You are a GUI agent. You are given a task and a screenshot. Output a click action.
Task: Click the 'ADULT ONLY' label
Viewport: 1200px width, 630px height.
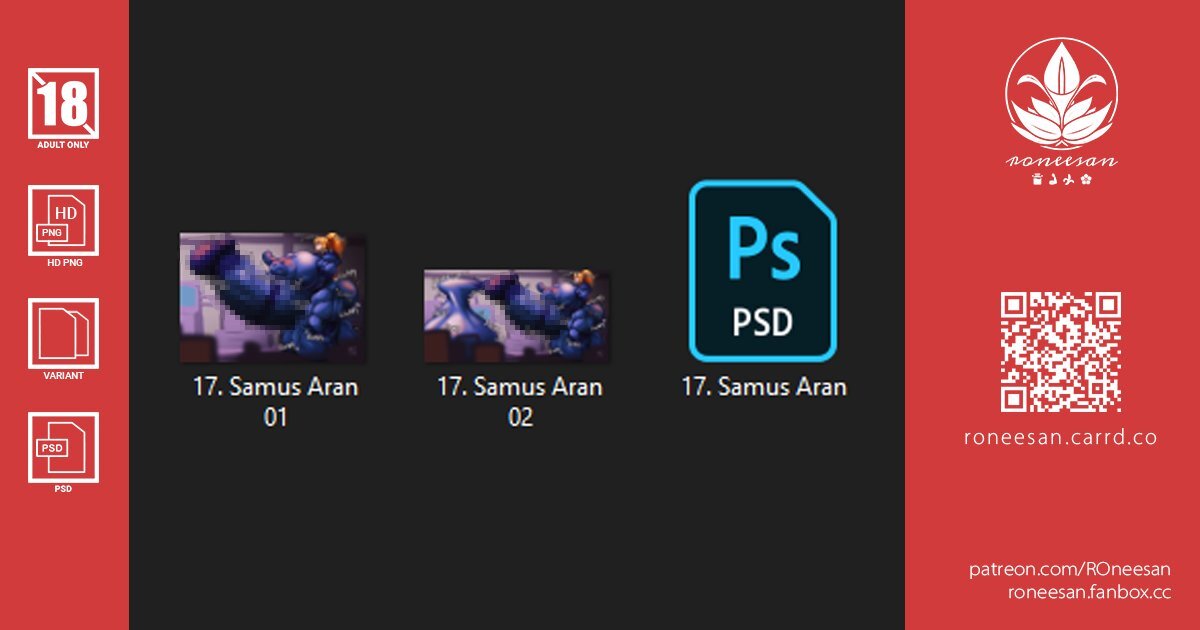coord(64,146)
